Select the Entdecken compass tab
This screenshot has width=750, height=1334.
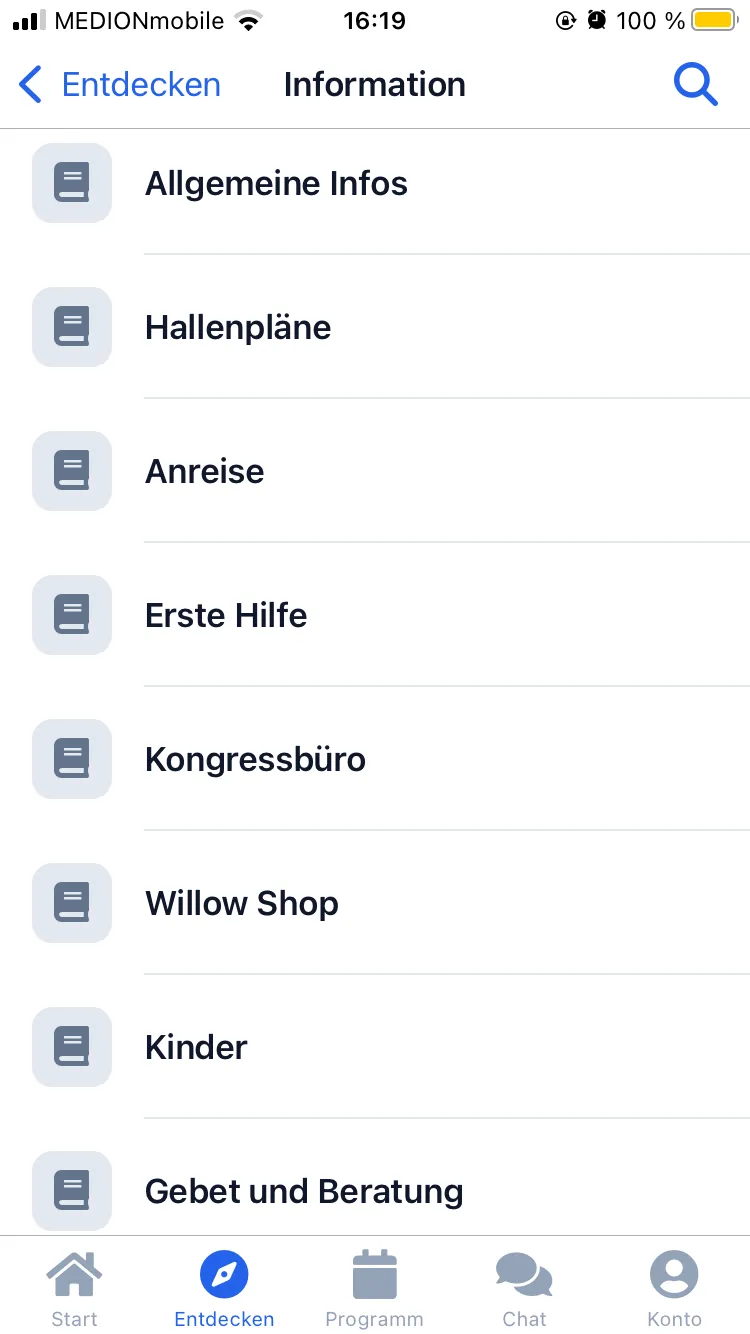coord(224,1288)
